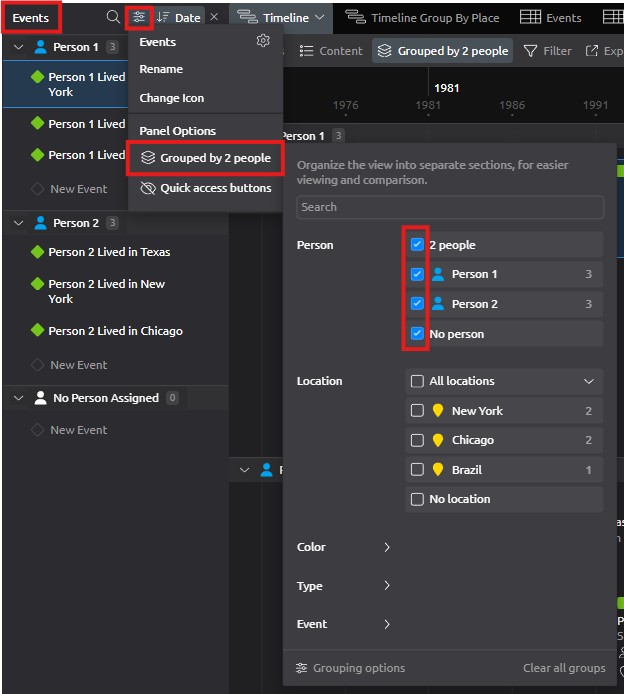Image resolution: width=624 pixels, height=694 pixels.
Task: Click the Content list icon
Action: 306,51
